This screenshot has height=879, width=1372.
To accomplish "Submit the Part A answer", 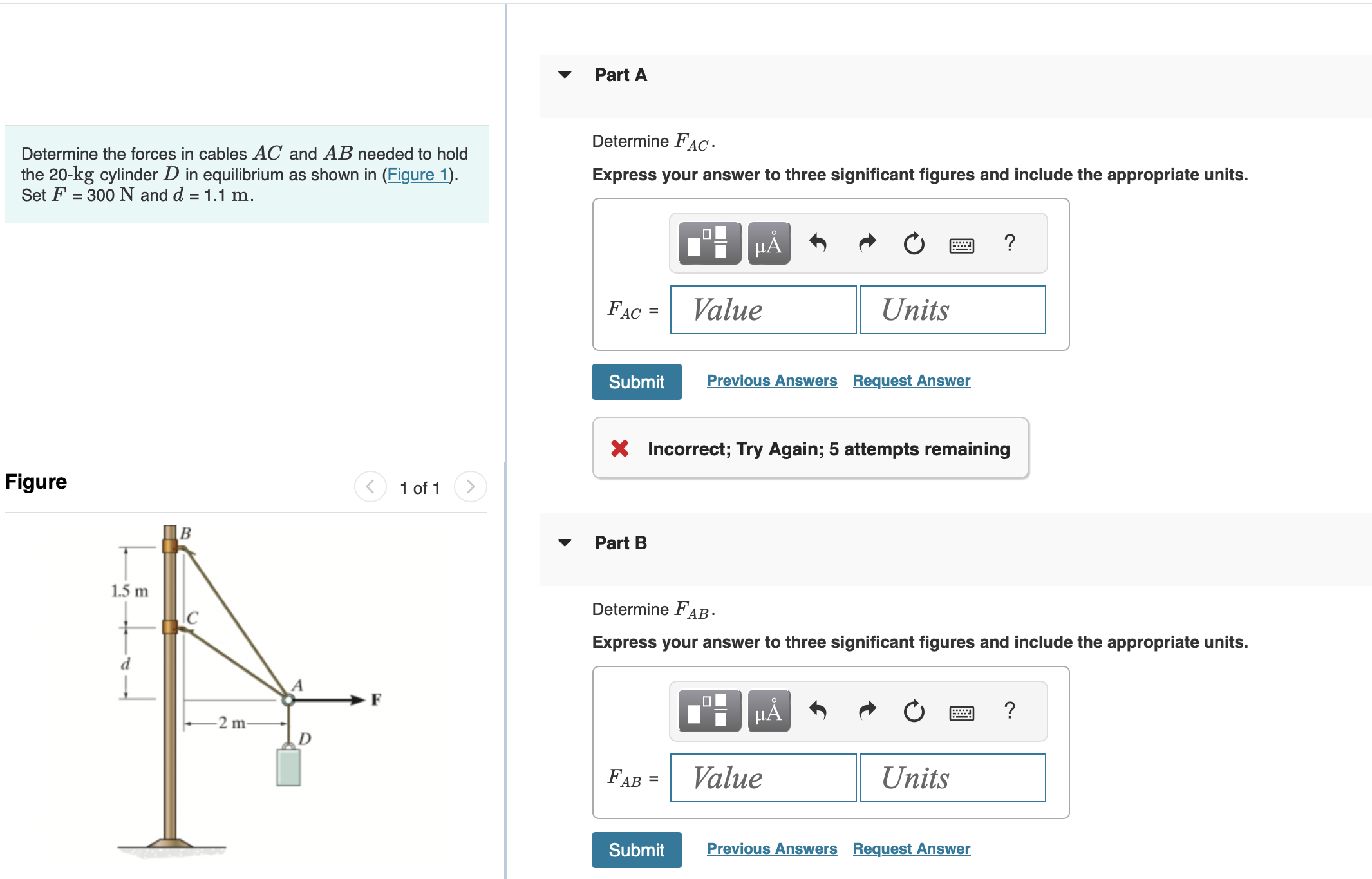I will [636, 381].
